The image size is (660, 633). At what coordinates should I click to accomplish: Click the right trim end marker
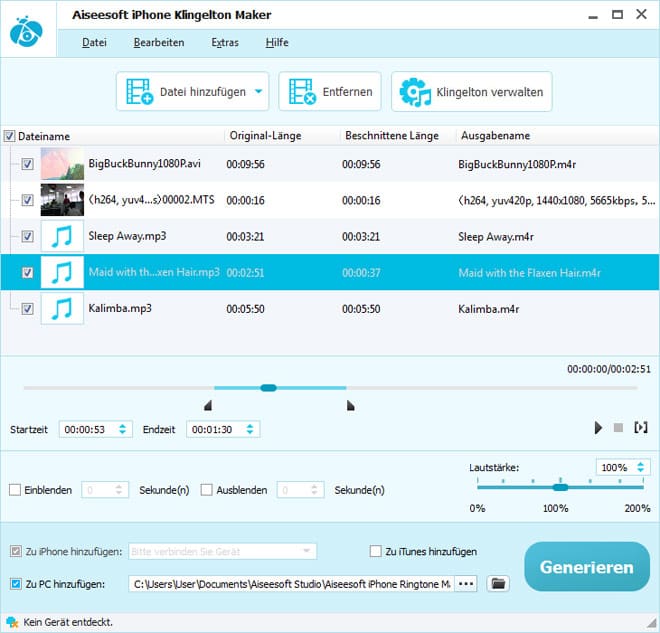click(350, 405)
